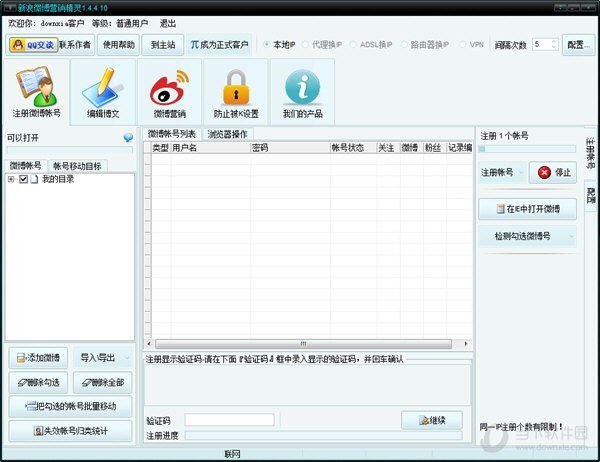Click the 配置... button
This screenshot has height=462, width=600.
[x=578, y=45]
